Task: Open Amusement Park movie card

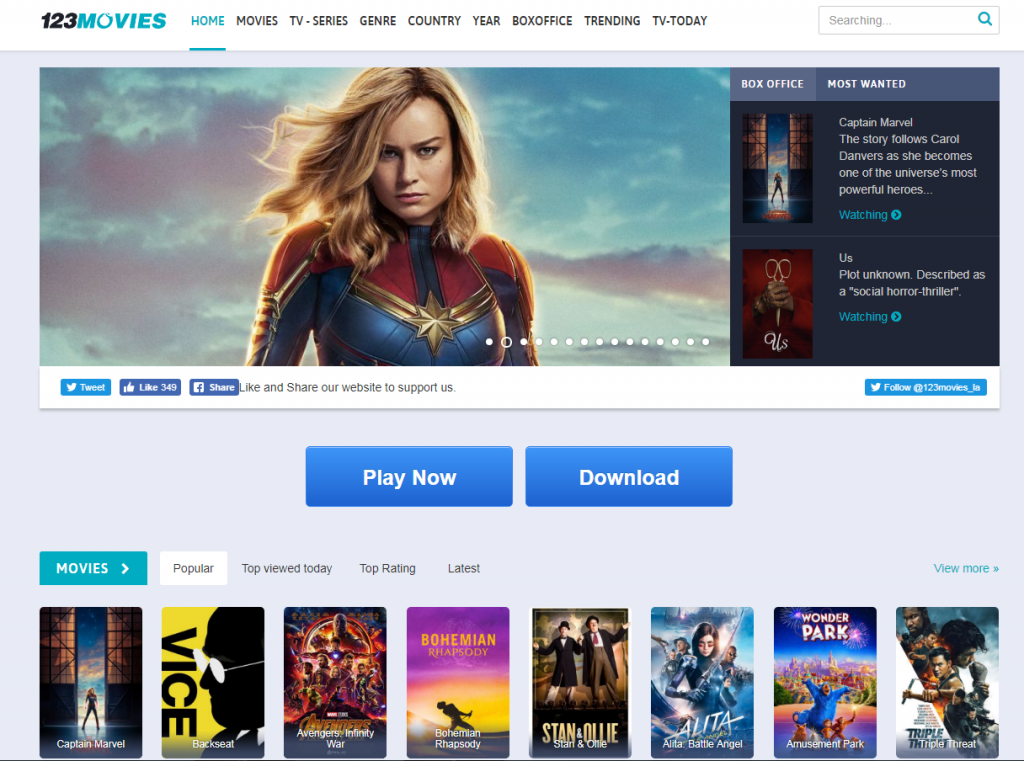Action: 825,683
